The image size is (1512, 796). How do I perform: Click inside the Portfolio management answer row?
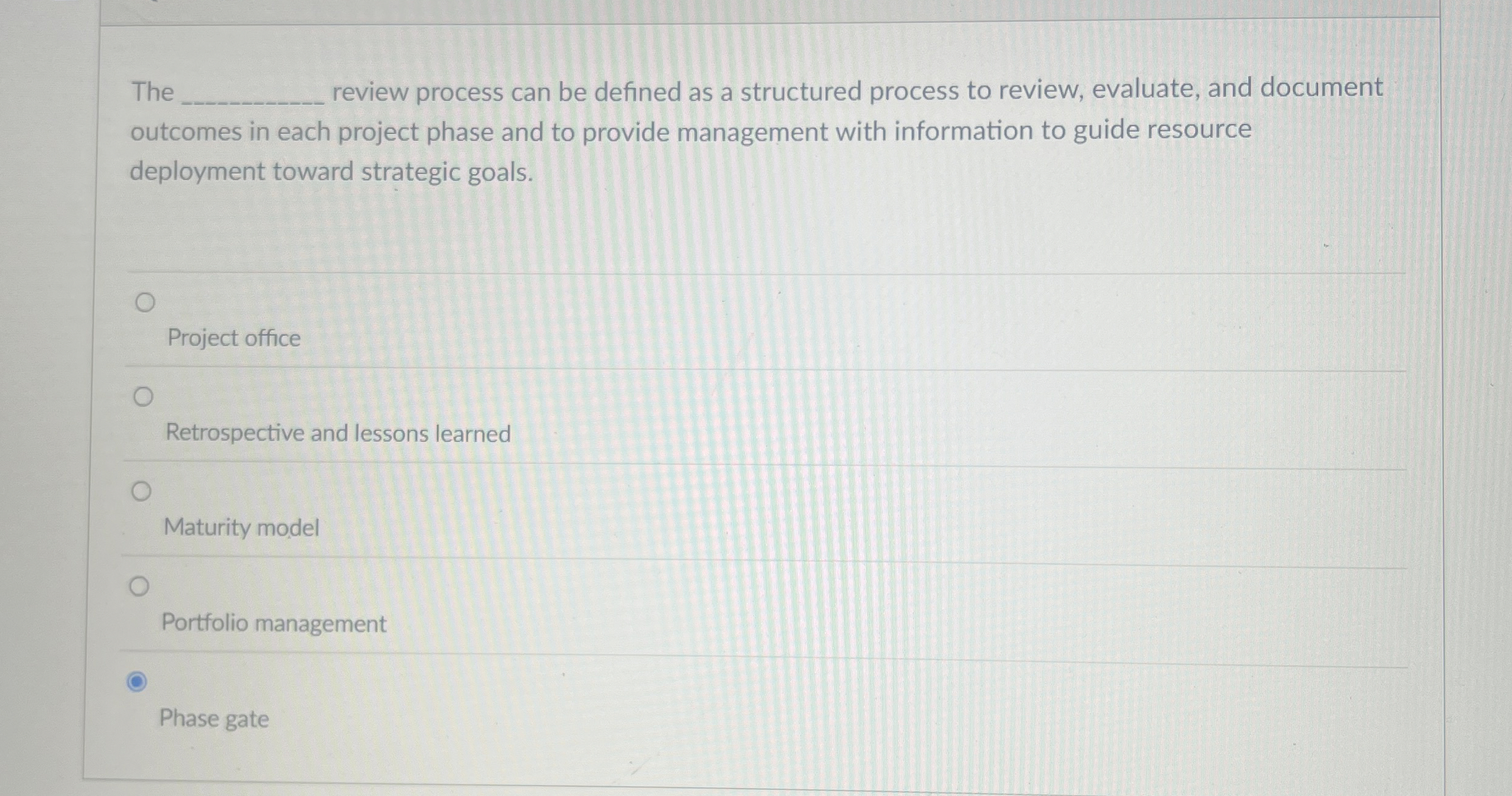(550, 605)
